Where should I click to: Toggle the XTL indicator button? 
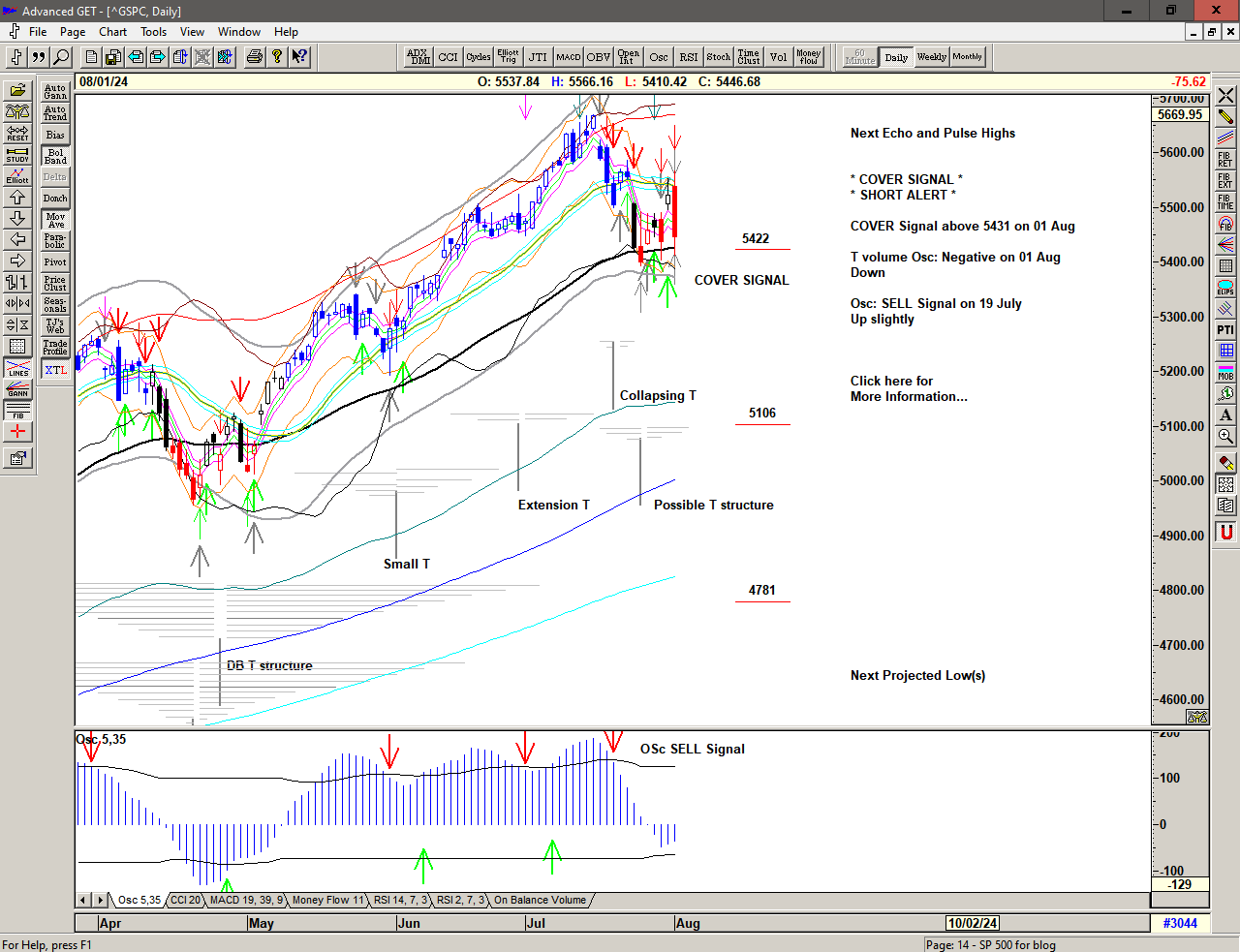pos(55,370)
